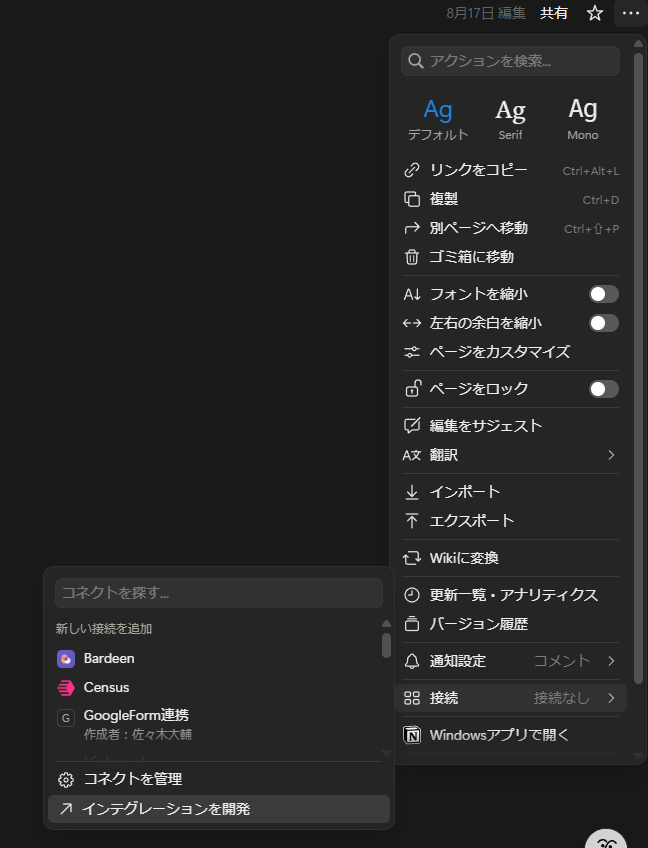Expand the 接続 submenu arrow
Viewport: 648px width, 848px height.
(611, 698)
